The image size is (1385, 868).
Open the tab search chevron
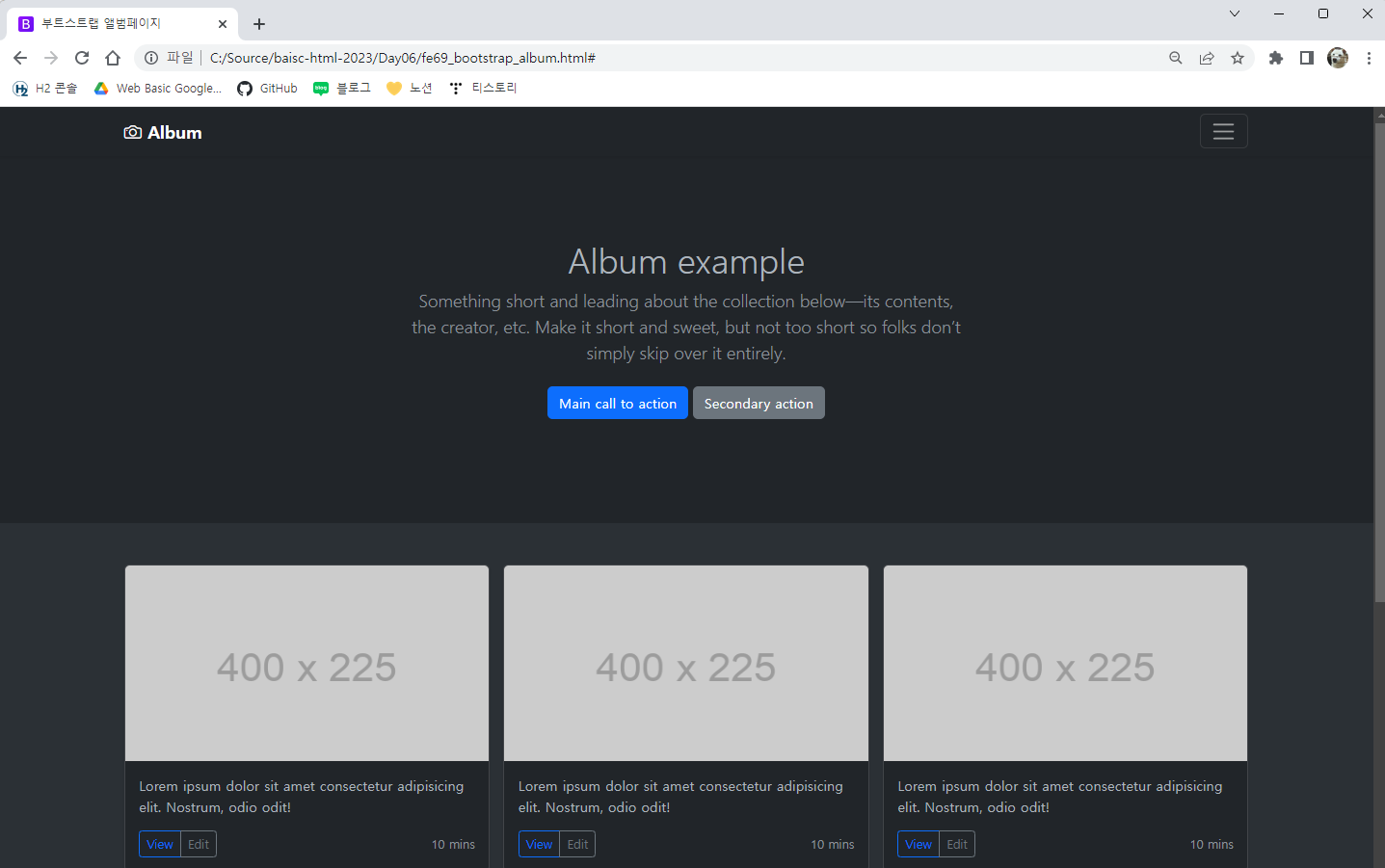tap(1235, 13)
